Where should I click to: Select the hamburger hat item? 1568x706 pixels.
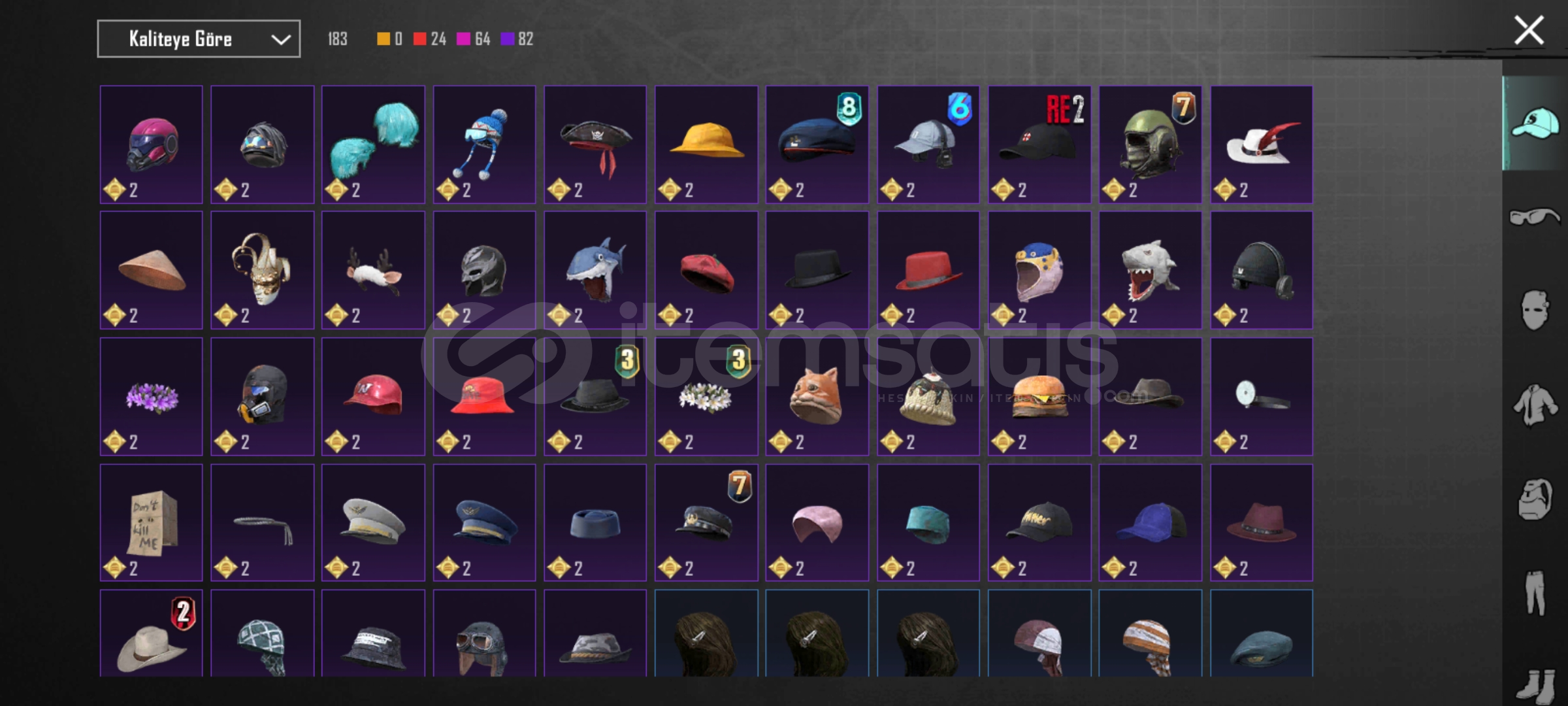point(1039,396)
